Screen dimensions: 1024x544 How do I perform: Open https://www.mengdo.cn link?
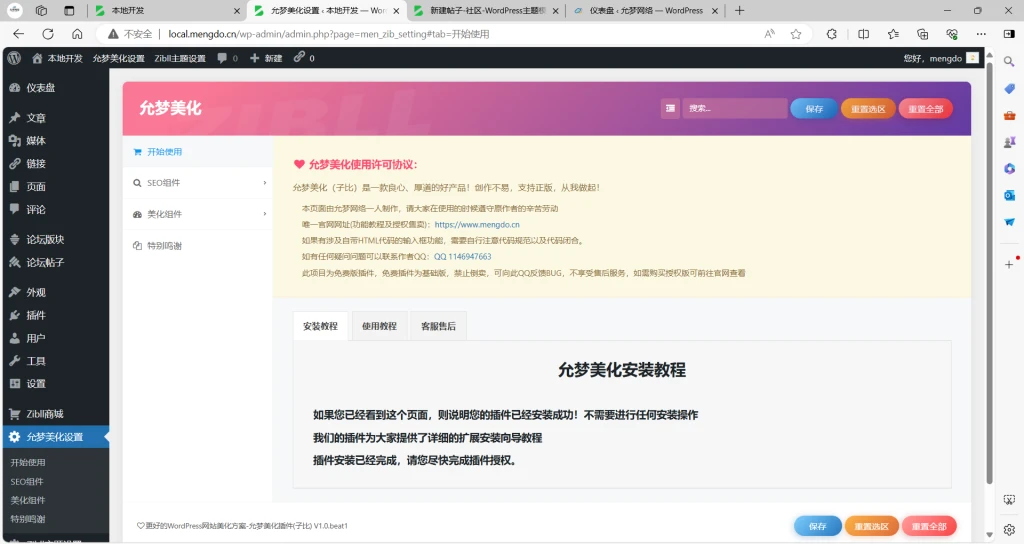point(477,225)
